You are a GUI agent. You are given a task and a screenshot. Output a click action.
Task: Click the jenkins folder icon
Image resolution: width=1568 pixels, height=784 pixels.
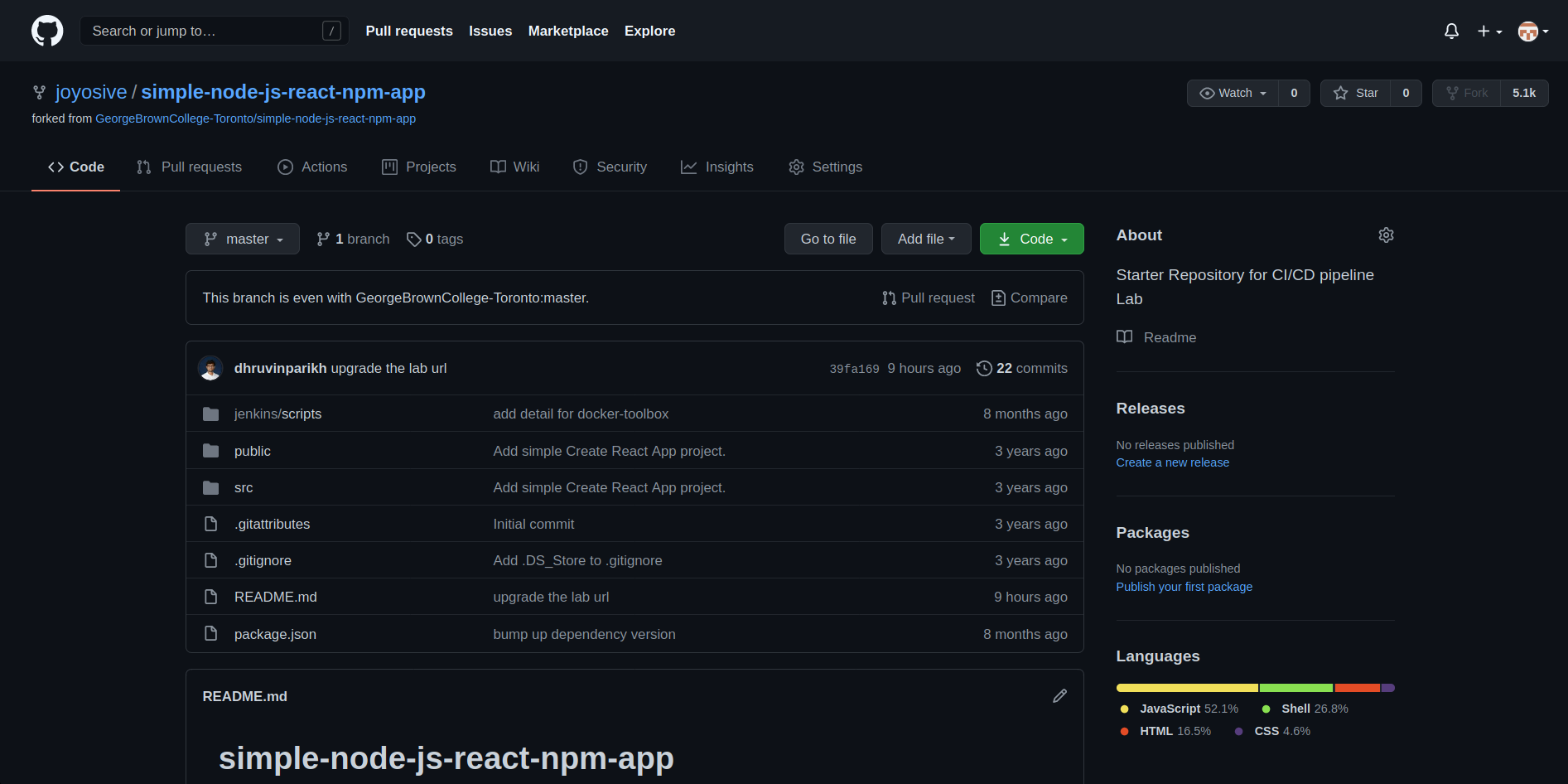pyautogui.click(x=211, y=414)
